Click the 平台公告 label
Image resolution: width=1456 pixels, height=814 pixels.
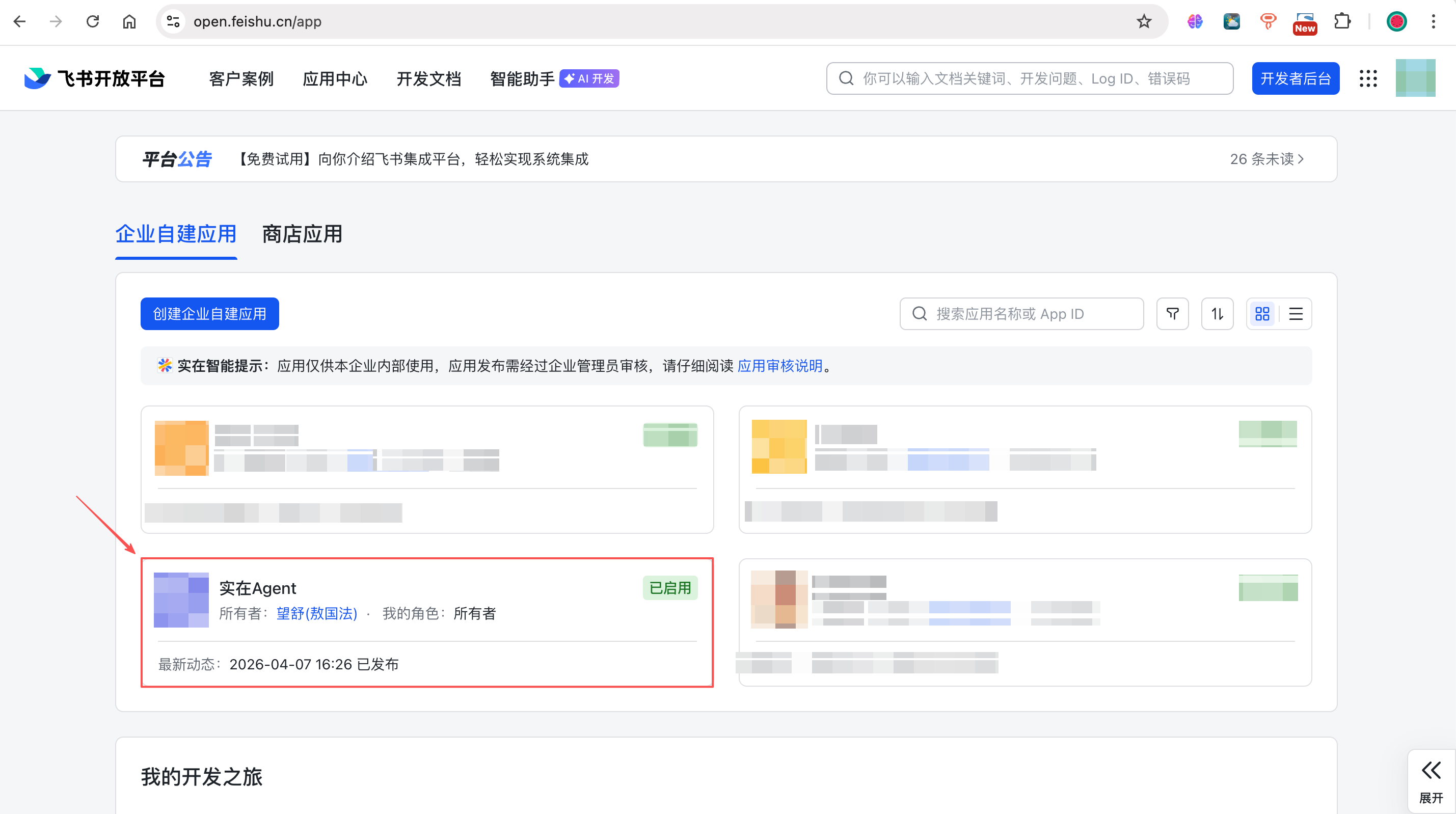[177, 159]
